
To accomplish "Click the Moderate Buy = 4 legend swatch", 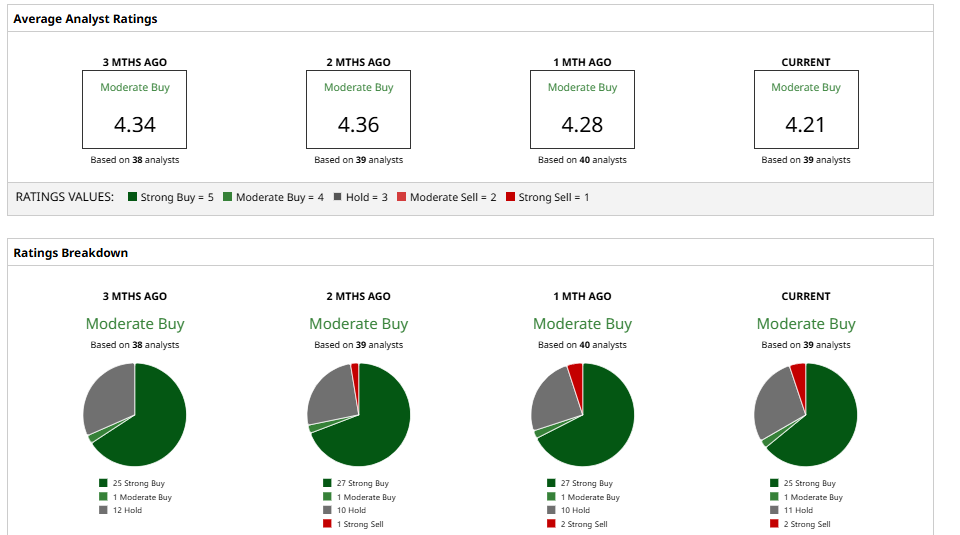I will [228, 197].
